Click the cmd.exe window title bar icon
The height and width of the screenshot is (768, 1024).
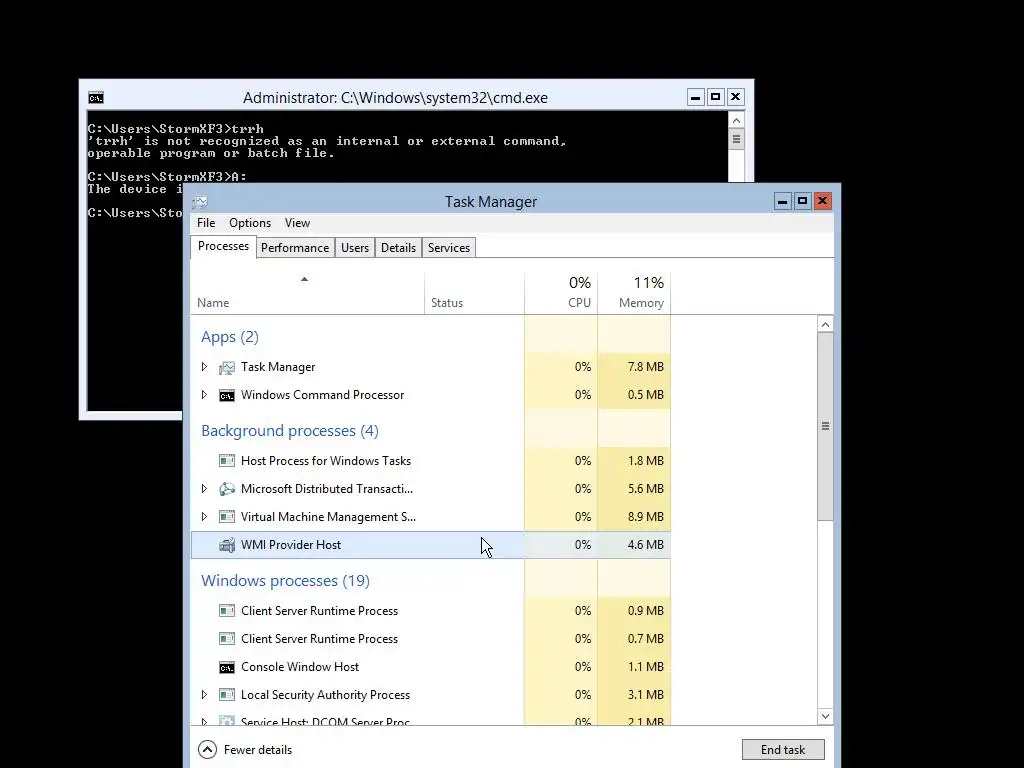(96, 98)
